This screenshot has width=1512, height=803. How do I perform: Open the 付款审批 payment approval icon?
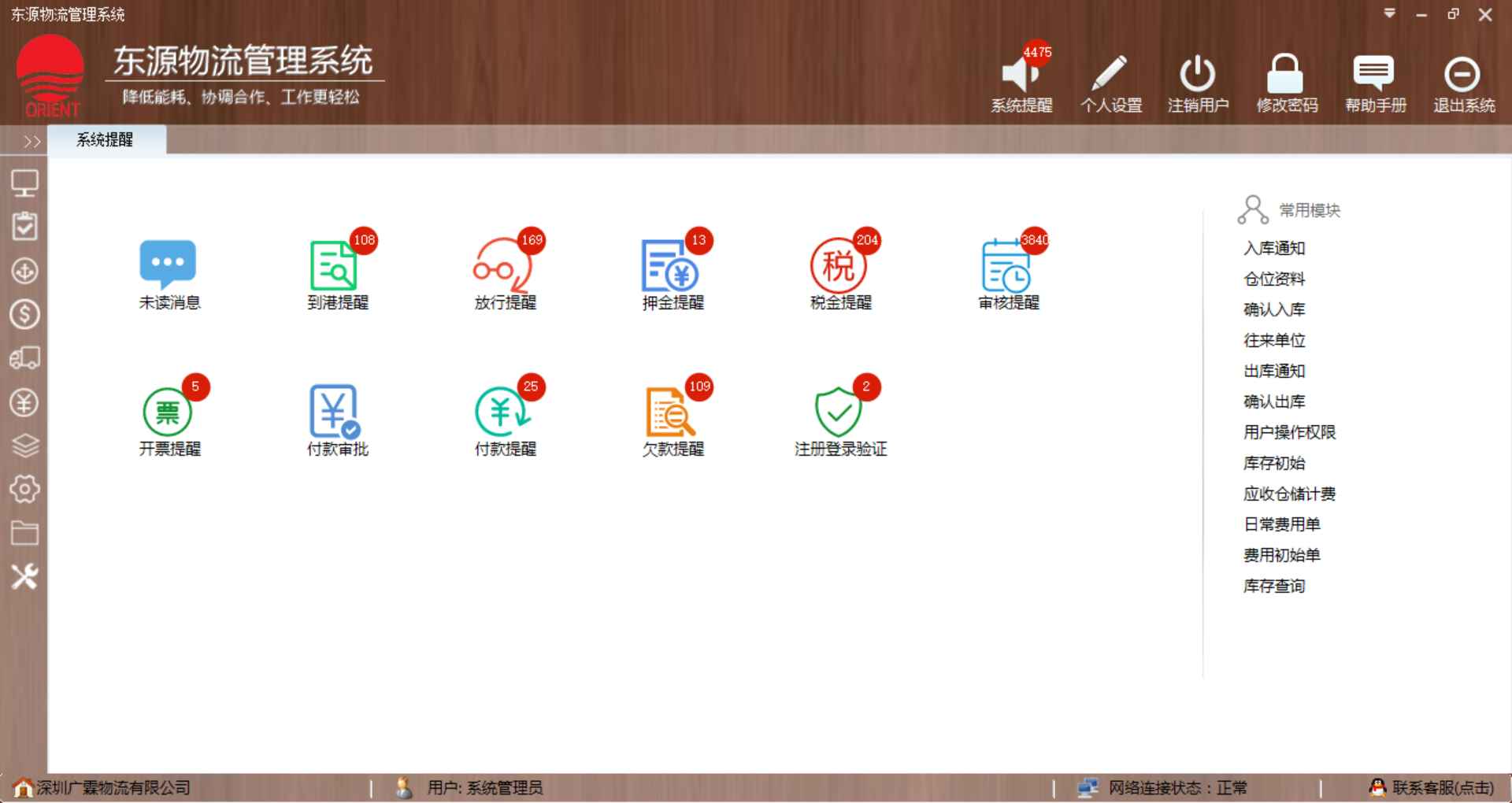336,411
